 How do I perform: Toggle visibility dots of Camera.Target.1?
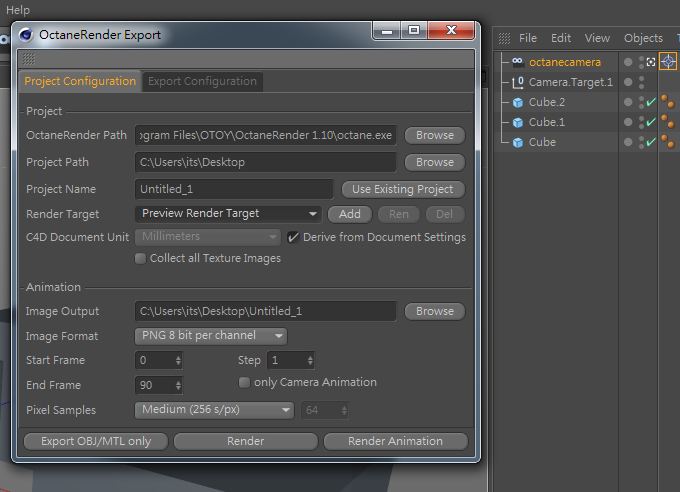pos(641,82)
